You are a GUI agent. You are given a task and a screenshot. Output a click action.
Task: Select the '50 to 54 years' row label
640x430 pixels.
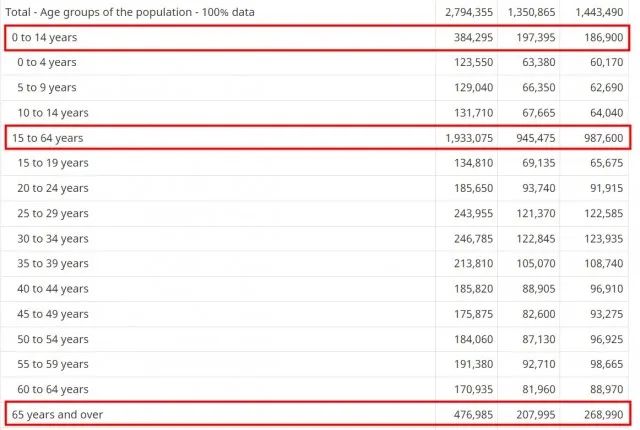[x=53, y=340]
